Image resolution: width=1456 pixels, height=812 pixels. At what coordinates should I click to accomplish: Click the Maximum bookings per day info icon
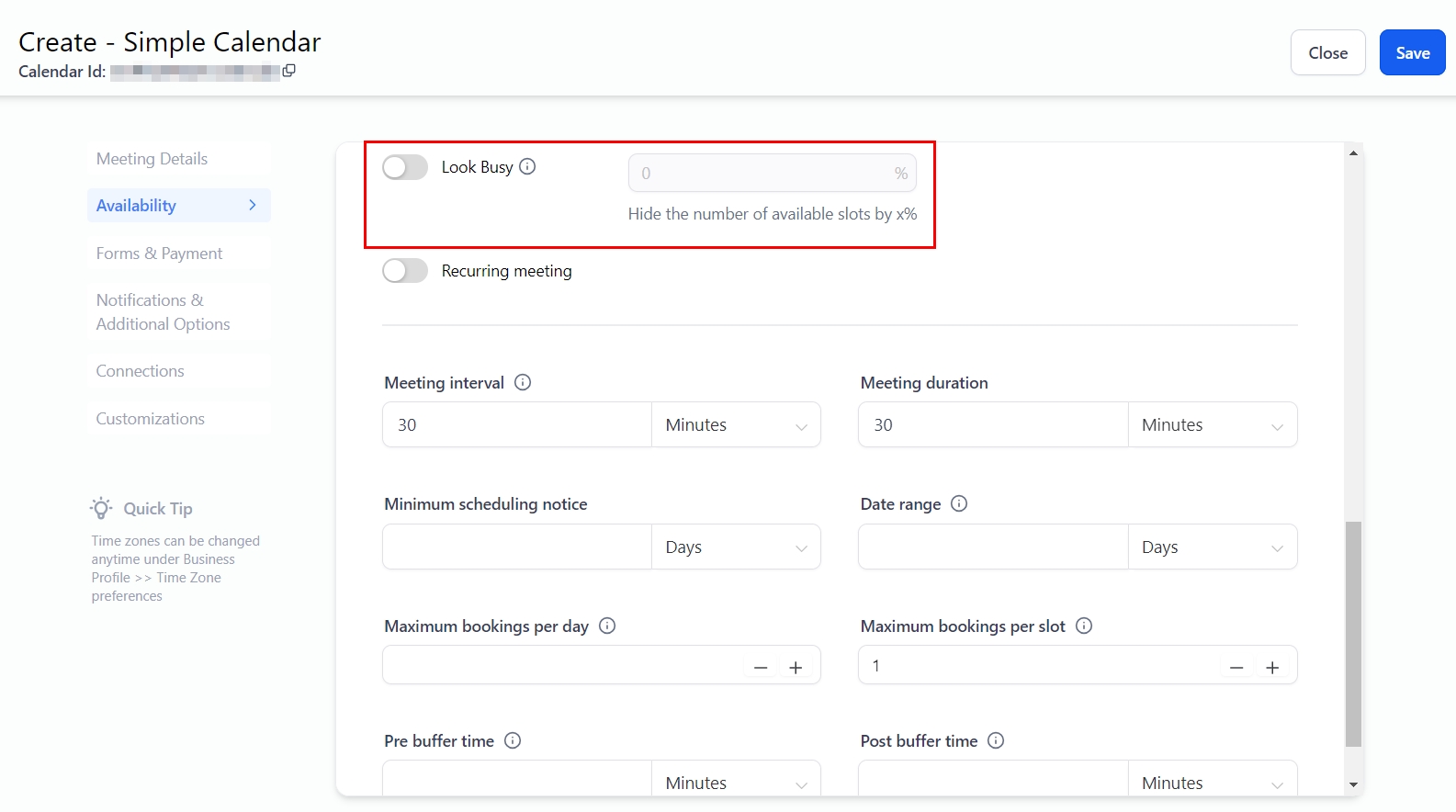[607, 626]
